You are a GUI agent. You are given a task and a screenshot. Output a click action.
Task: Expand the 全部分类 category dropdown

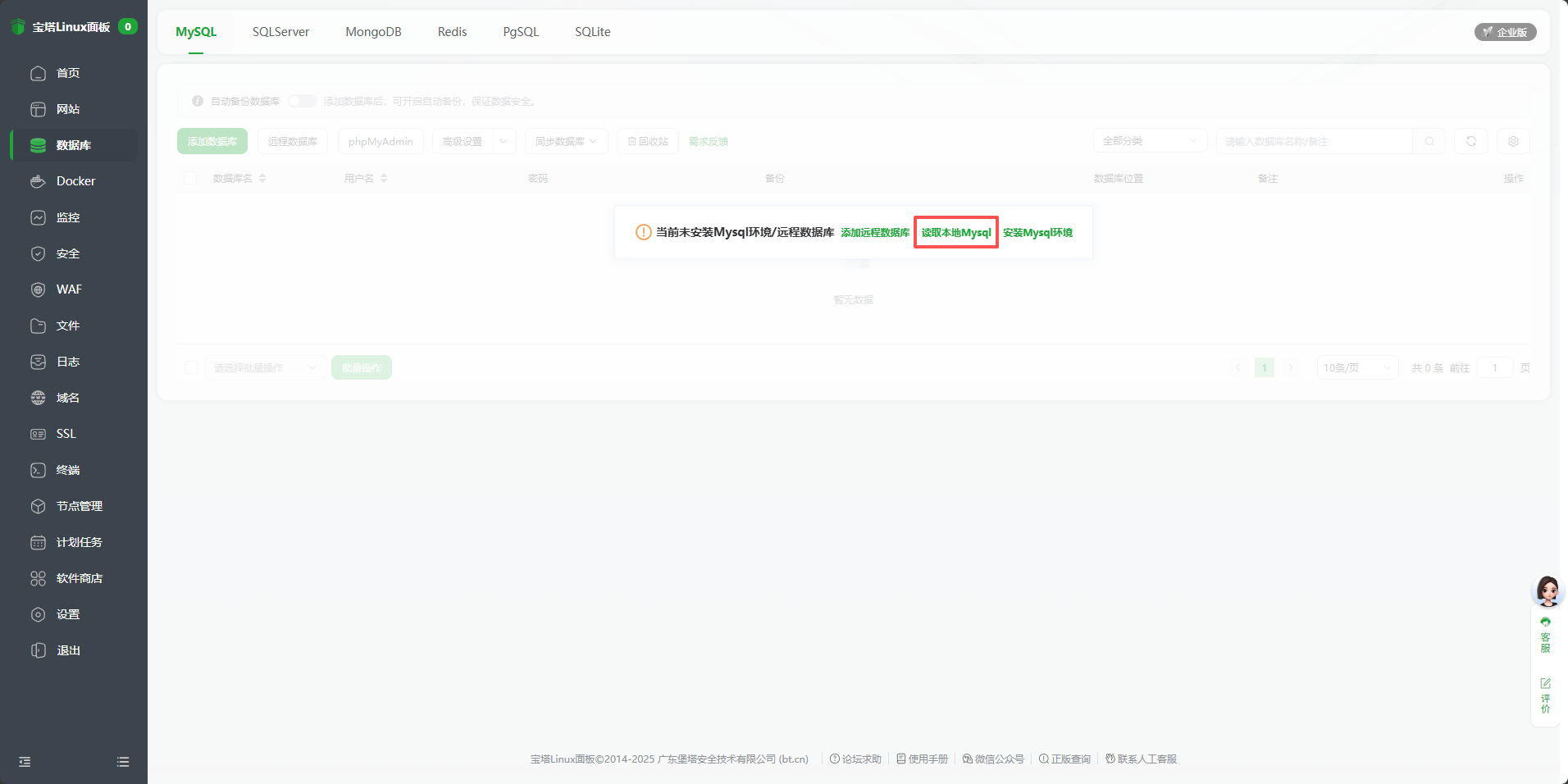(1150, 141)
